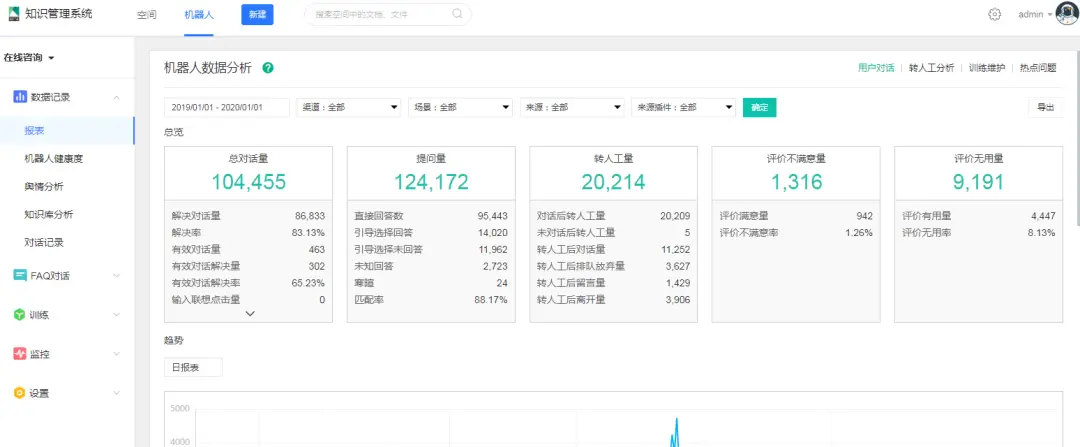The width and height of the screenshot is (1080, 447).
Task: Click the date range input field
Action: [226, 107]
